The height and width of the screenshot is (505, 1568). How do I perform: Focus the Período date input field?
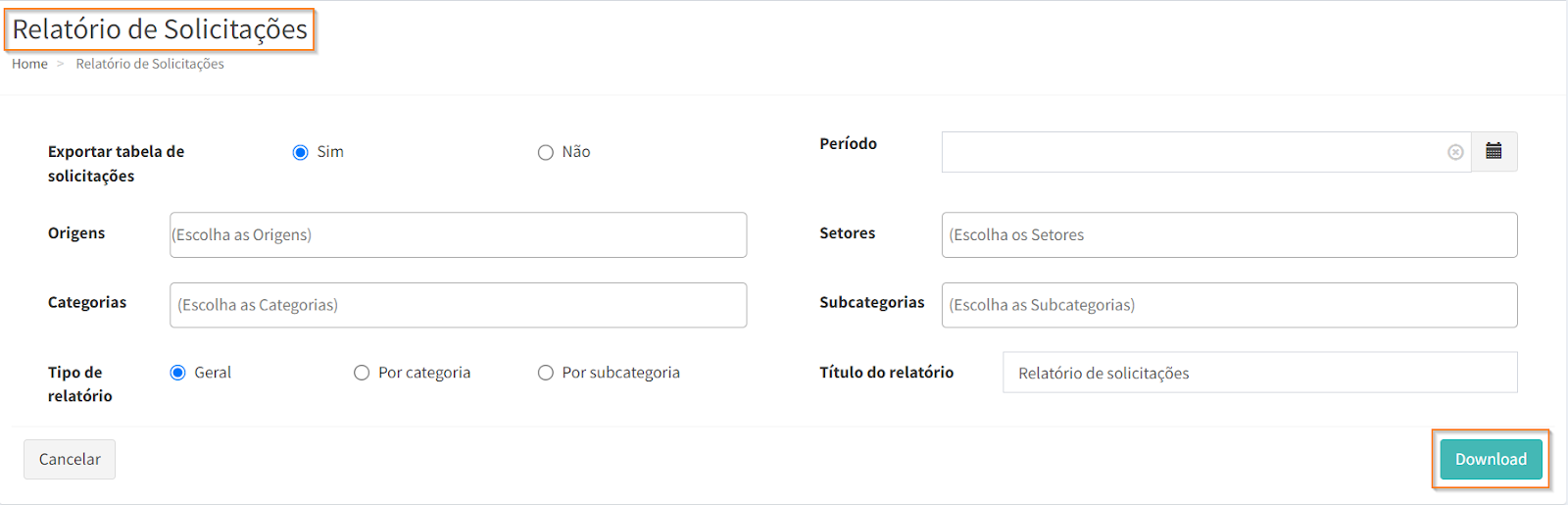(1191, 152)
